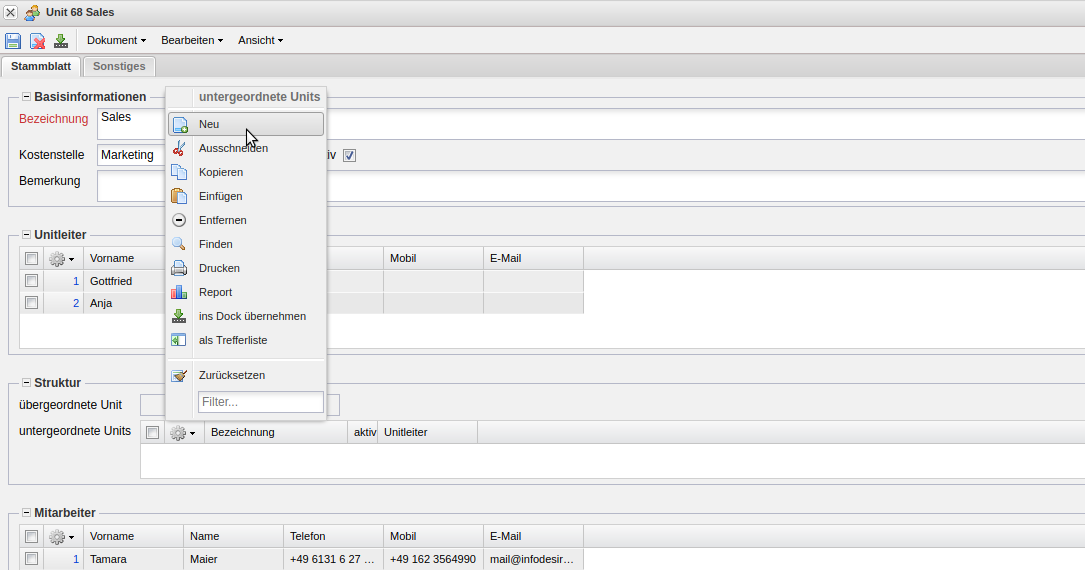This screenshot has height=570, width=1085.
Task: Collapse the Basisinformationen section
Action: pos(26,97)
